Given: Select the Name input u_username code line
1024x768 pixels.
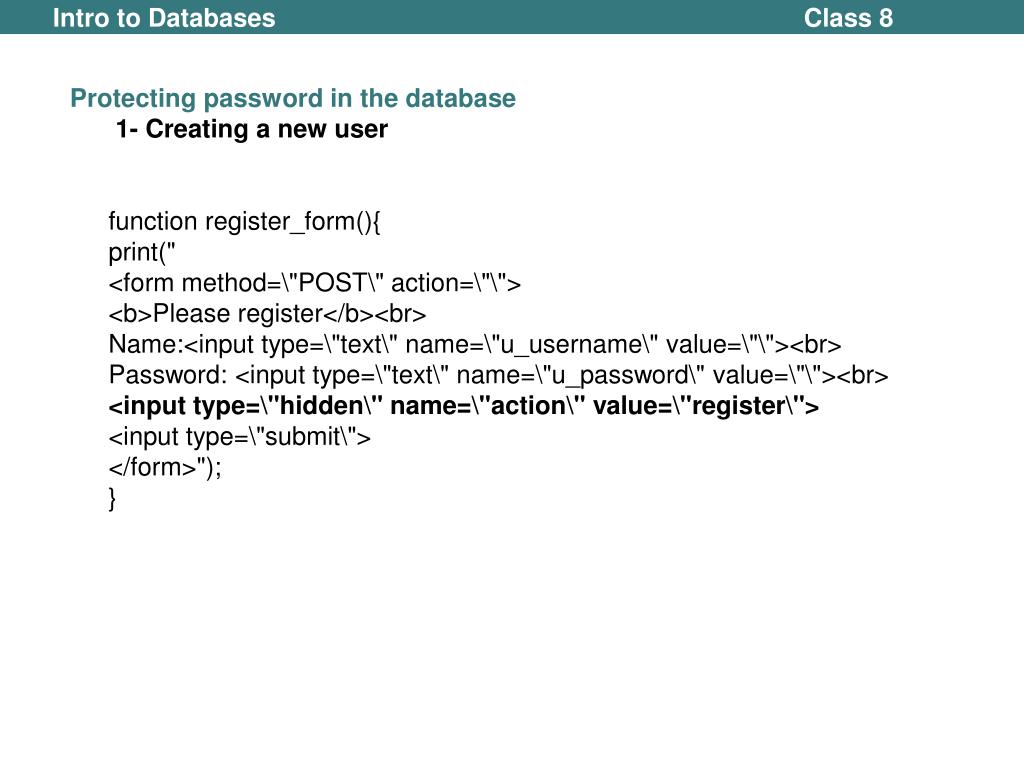Looking at the screenshot, I should pos(475,345).
